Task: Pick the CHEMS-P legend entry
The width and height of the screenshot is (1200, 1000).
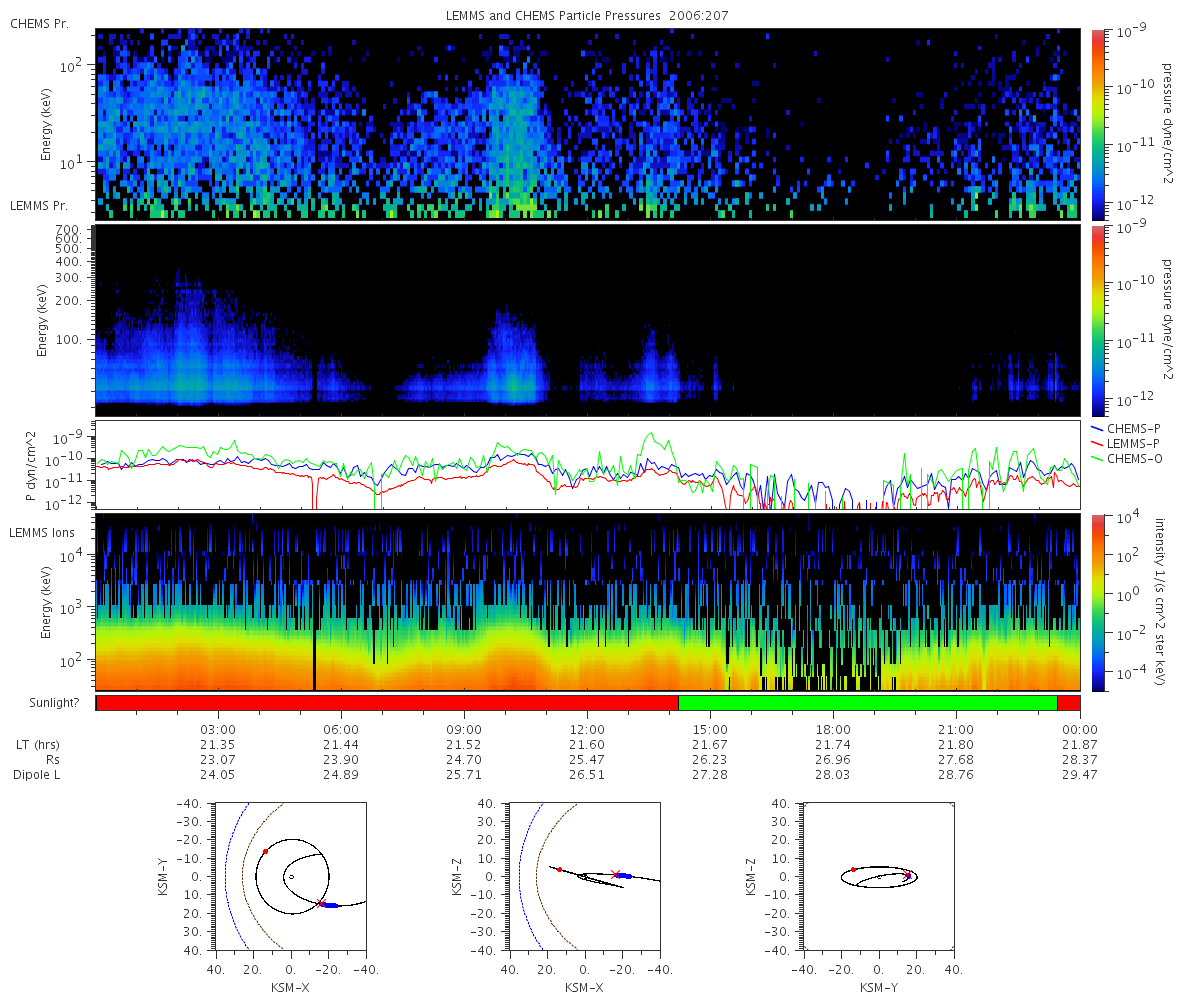Action: coord(1128,427)
